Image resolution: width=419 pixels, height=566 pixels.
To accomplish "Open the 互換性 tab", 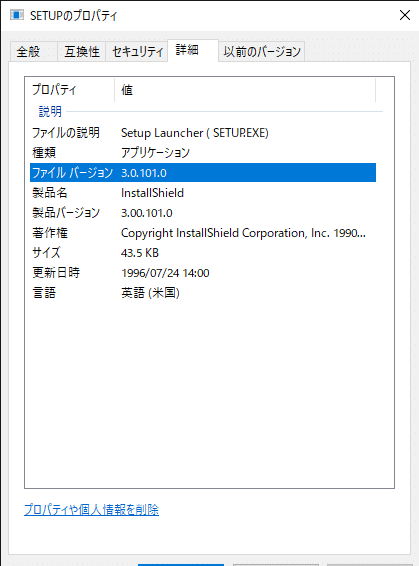I will (82, 52).
